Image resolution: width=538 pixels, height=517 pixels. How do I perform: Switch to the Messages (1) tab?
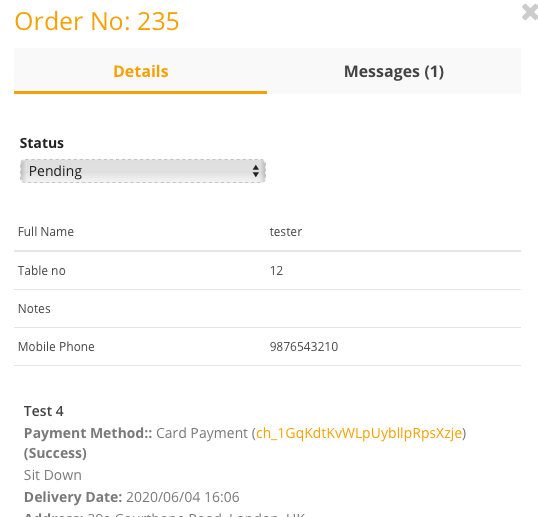pos(394,71)
